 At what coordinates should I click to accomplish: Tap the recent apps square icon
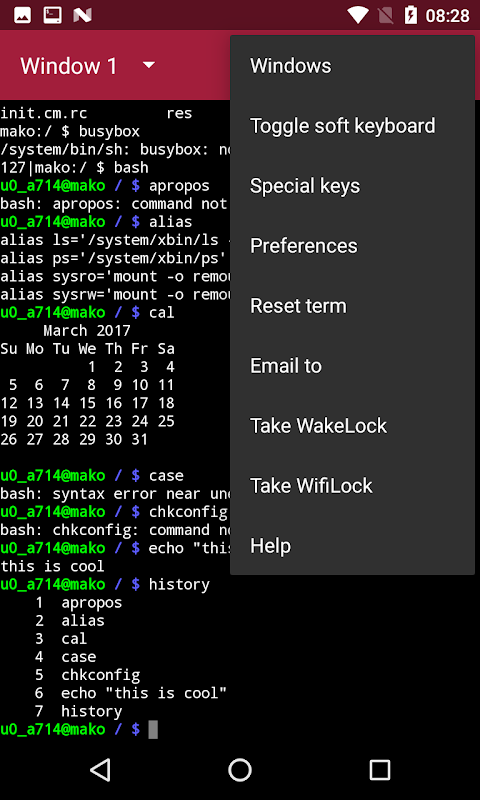(380, 769)
